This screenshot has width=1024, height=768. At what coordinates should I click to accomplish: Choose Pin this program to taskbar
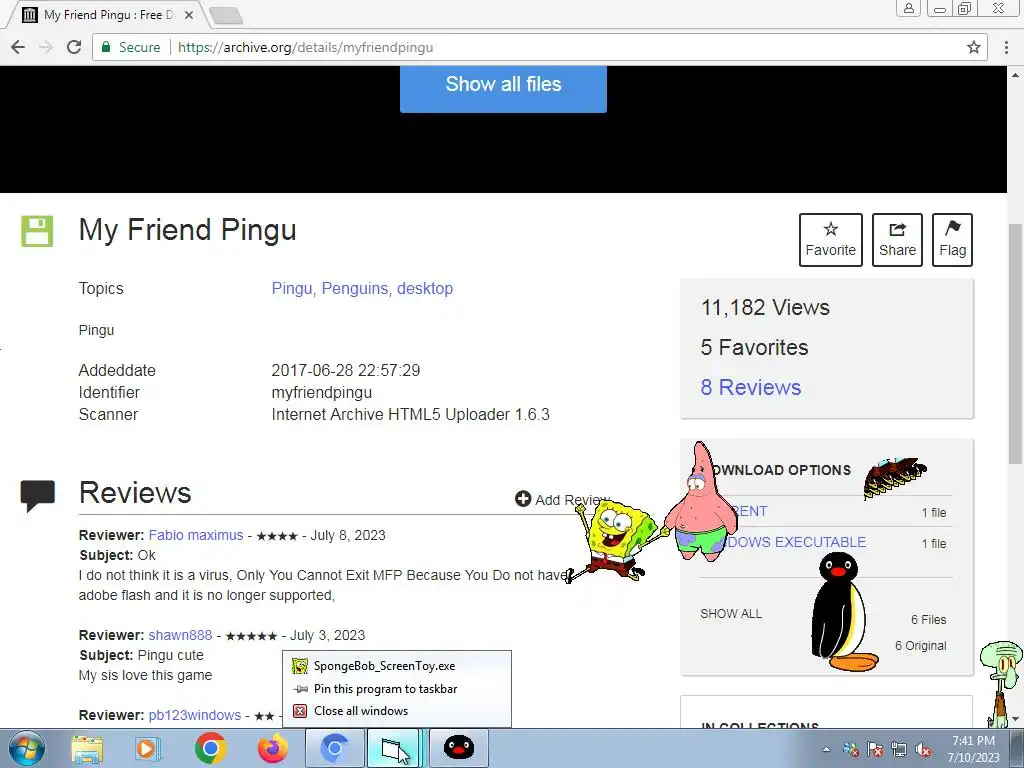click(x=397, y=688)
